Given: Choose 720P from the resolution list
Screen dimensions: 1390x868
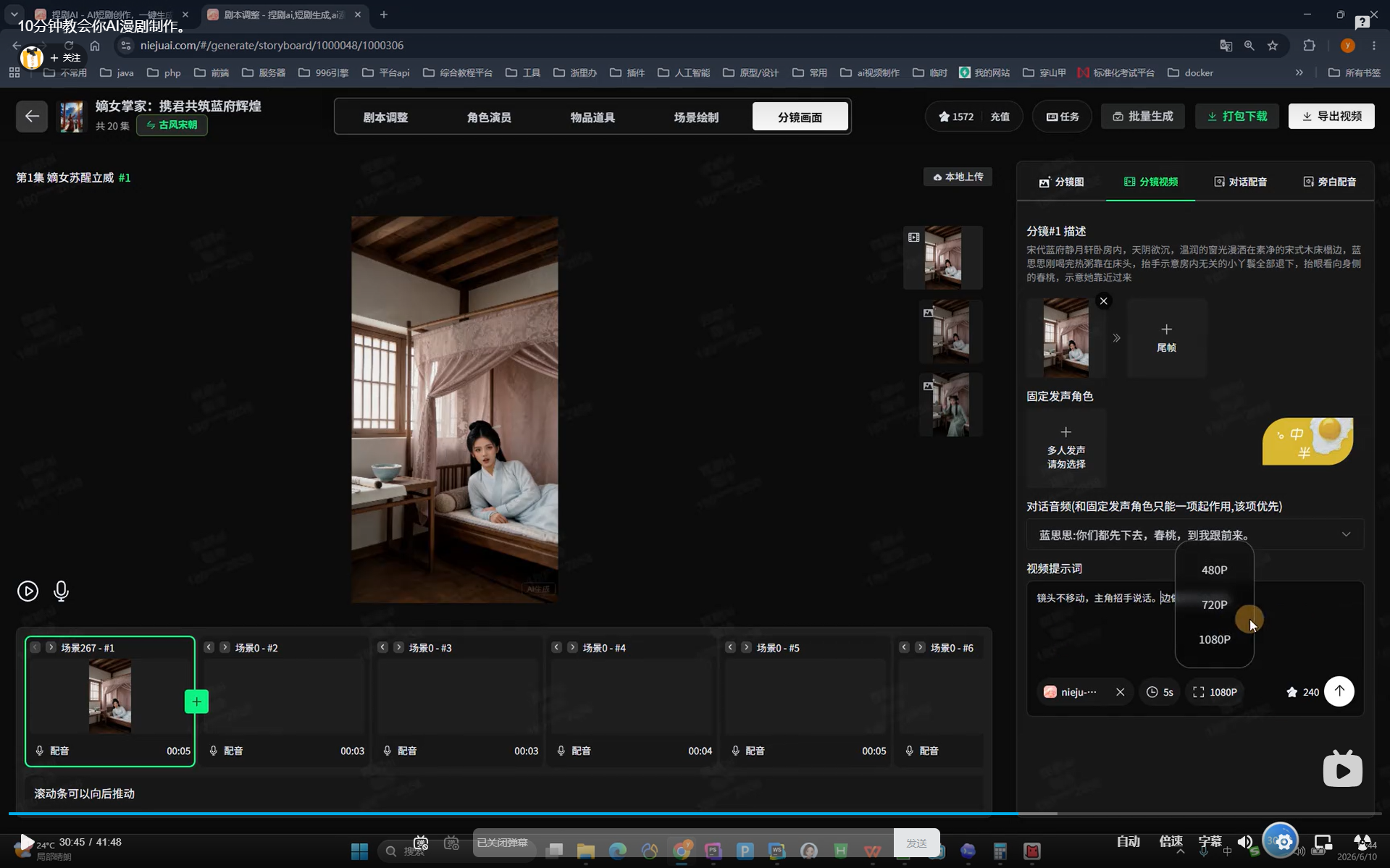Looking at the screenshot, I should (1214, 604).
